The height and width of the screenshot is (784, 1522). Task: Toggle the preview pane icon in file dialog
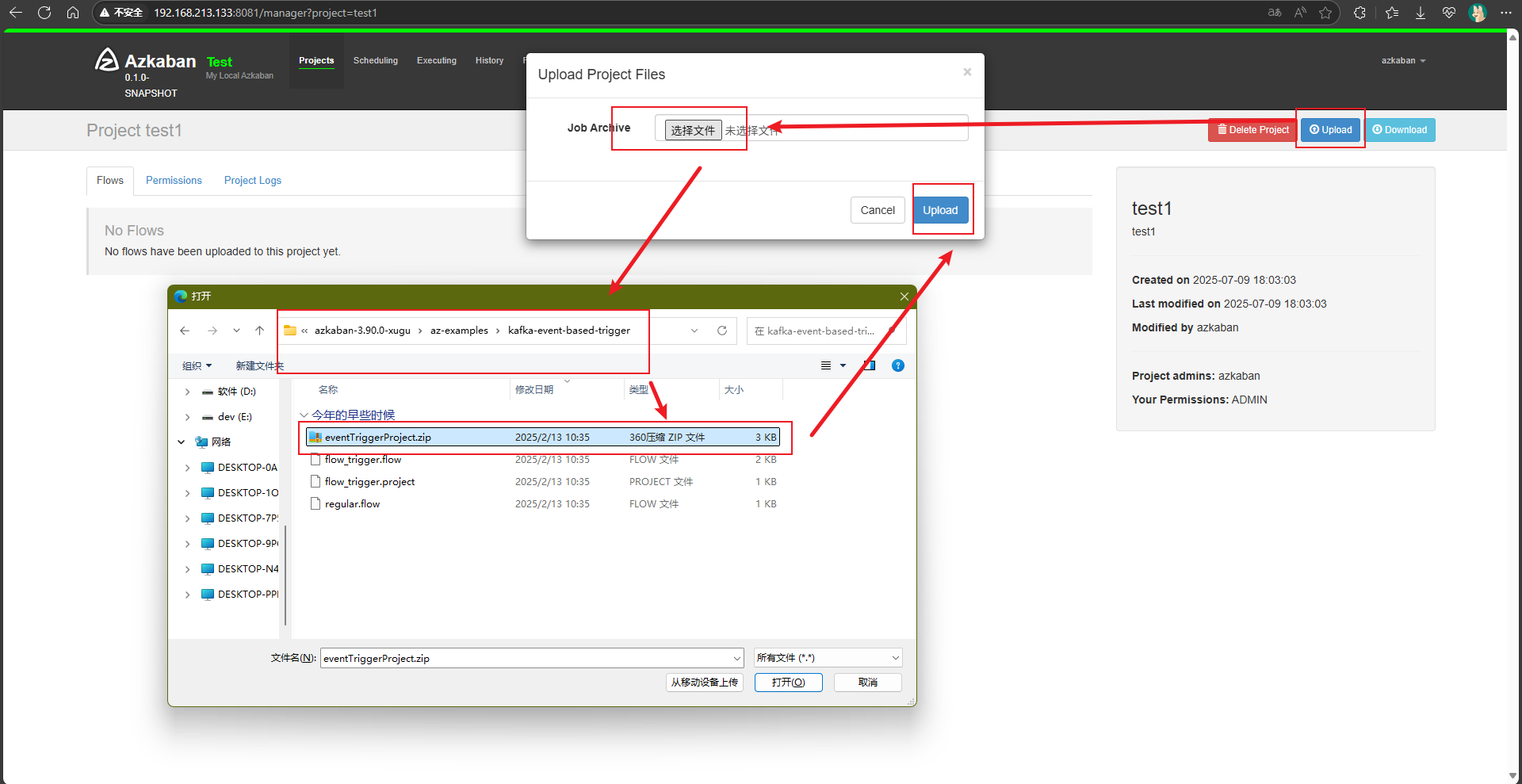click(870, 365)
